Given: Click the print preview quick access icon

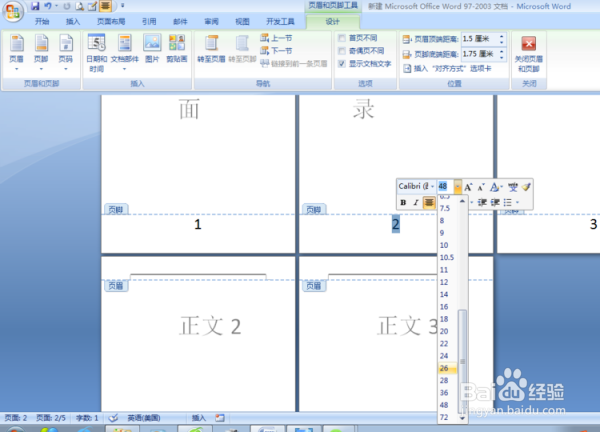Looking at the screenshot, I should click(80, 6).
